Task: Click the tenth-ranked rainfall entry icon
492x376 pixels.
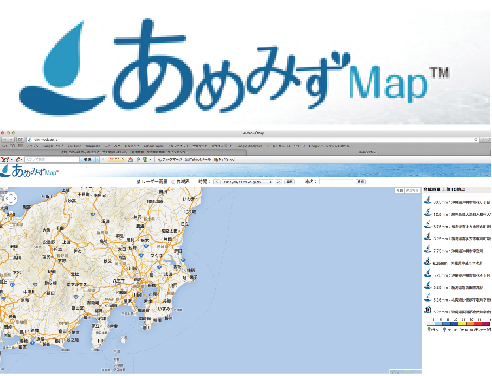Action: (428, 310)
